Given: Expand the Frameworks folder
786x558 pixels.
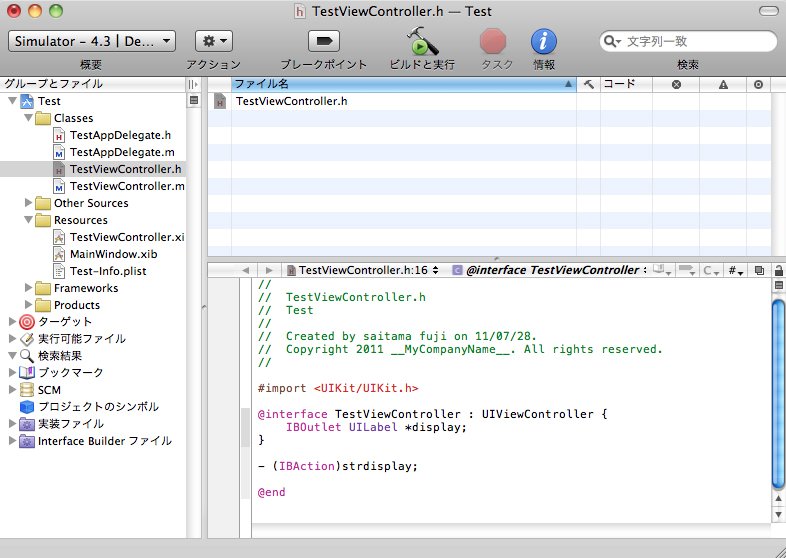Looking at the screenshot, I should pos(29,288).
